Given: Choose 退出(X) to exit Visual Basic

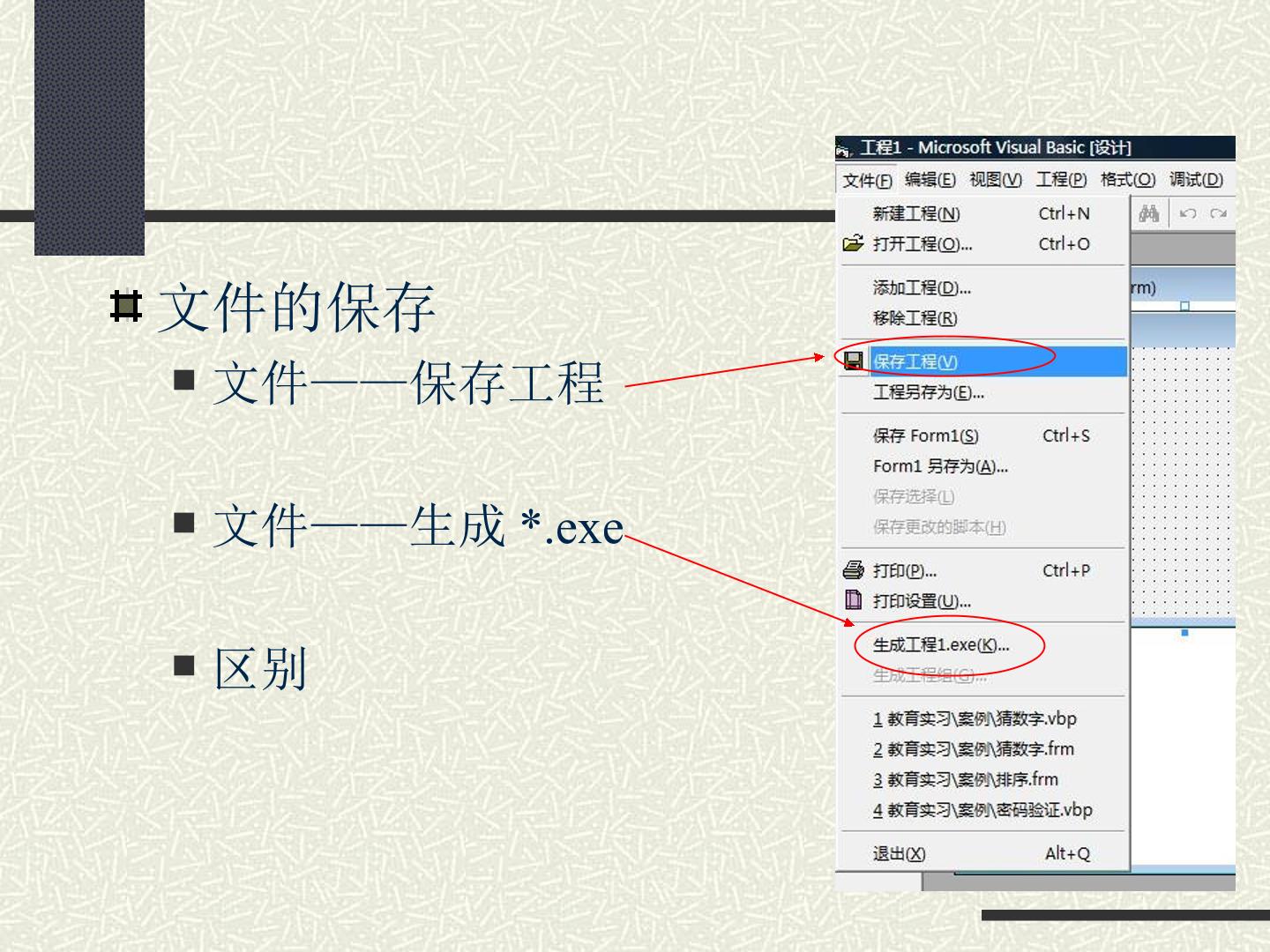Looking at the screenshot, I should point(982,853).
